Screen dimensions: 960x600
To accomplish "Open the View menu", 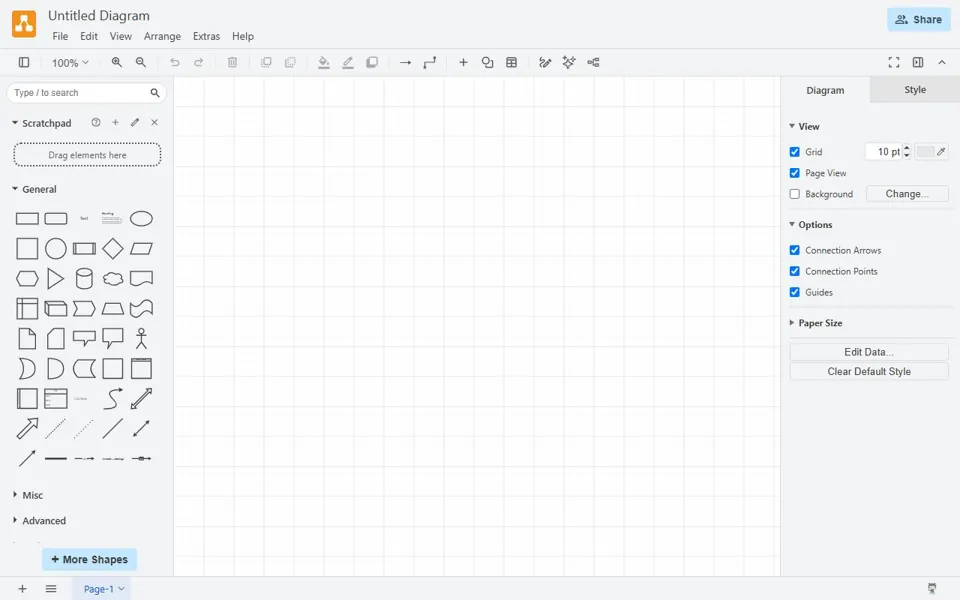I will 121,36.
